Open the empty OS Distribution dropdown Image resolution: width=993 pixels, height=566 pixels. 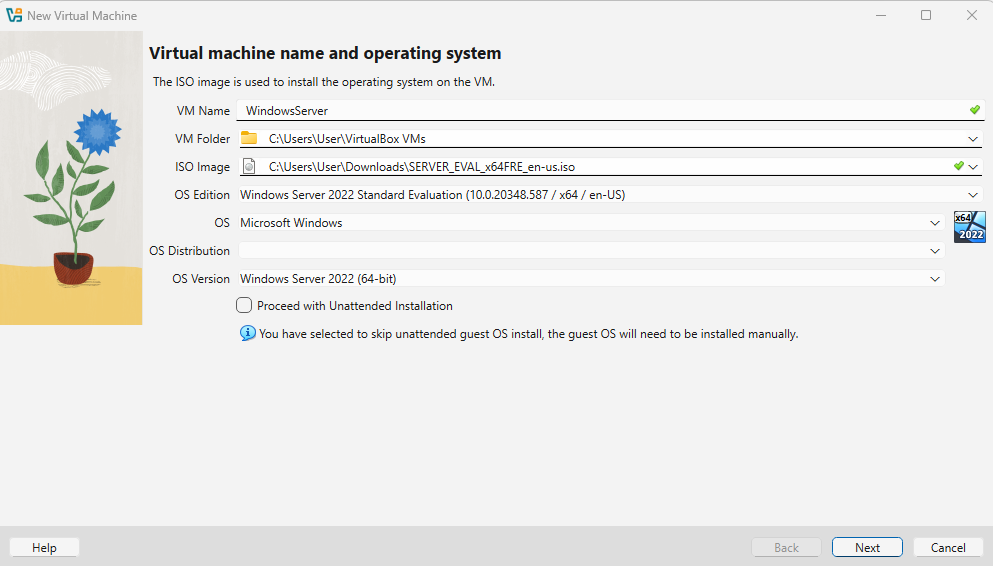[591, 251]
